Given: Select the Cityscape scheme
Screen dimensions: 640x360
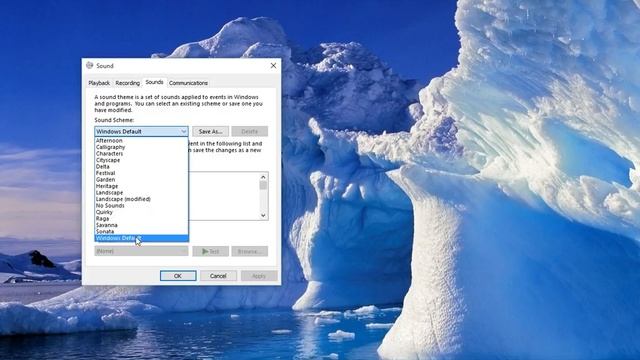Looking at the screenshot, I should pyautogui.click(x=141, y=160).
